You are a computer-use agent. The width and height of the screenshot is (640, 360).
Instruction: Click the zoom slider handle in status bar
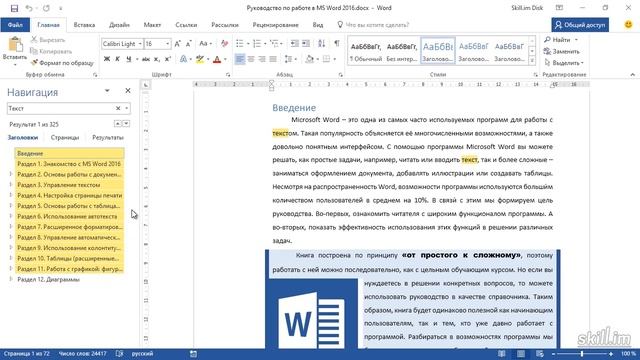click(x=582, y=354)
